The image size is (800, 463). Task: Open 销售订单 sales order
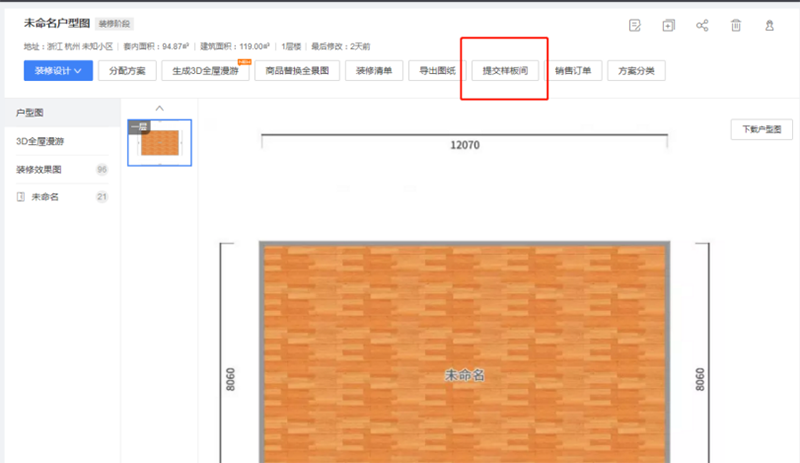coord(572,70)
